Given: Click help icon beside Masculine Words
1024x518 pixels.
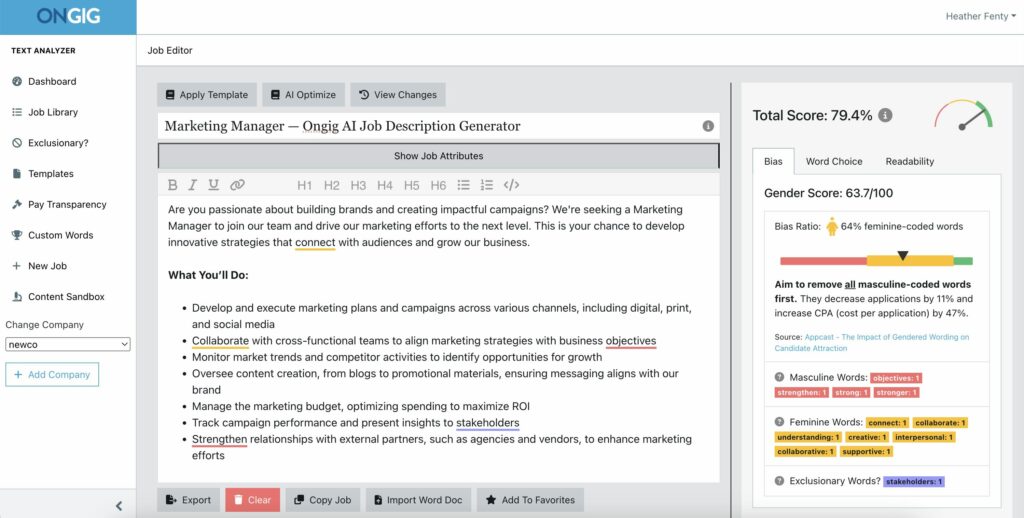Looking at the screenshot, I should pyautogui.click(x=779, y=378).
